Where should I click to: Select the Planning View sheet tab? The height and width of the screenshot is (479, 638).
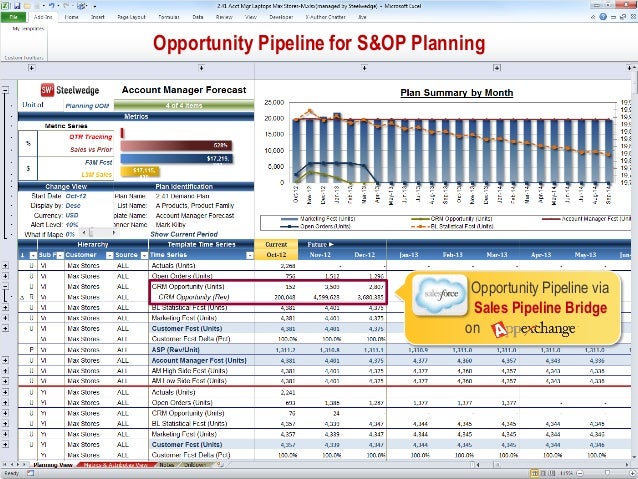tap(53, 465)
